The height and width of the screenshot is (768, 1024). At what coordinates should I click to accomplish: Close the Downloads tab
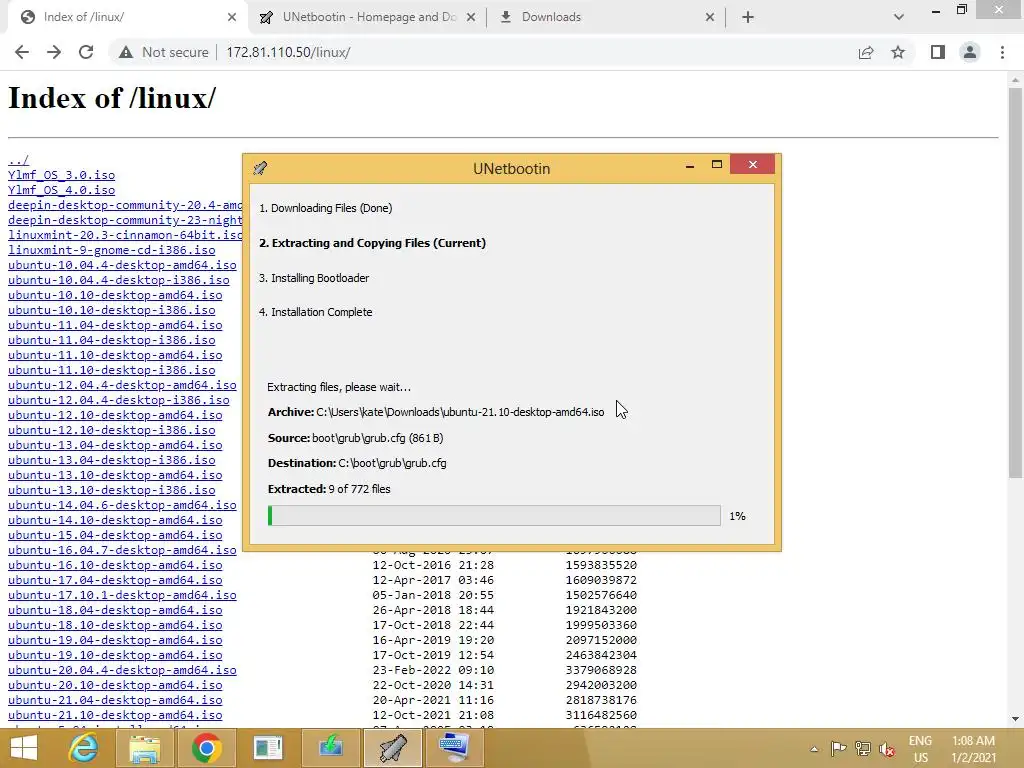[710, 17]
